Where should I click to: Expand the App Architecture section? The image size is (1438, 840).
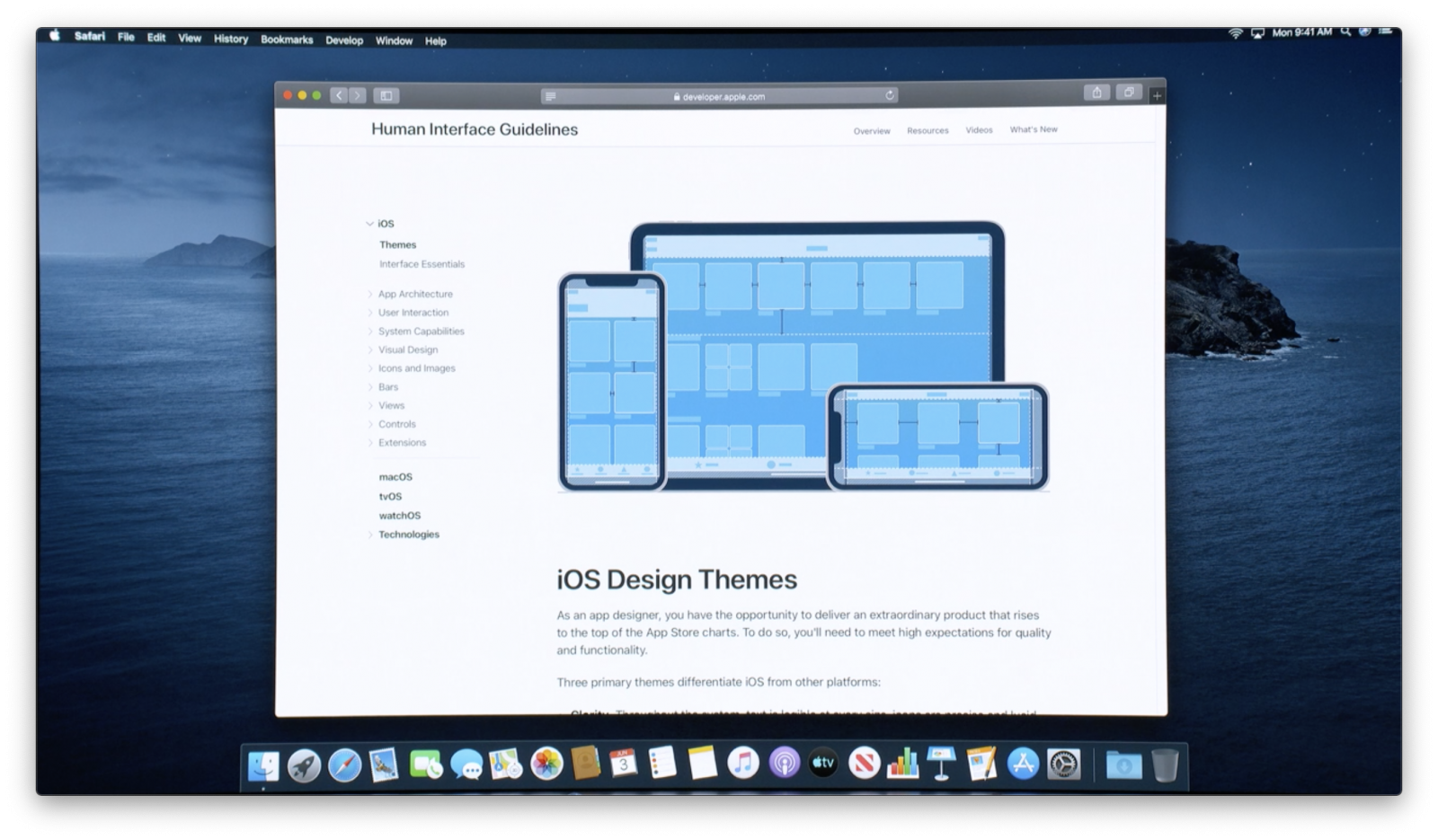(x=369, y=294)
